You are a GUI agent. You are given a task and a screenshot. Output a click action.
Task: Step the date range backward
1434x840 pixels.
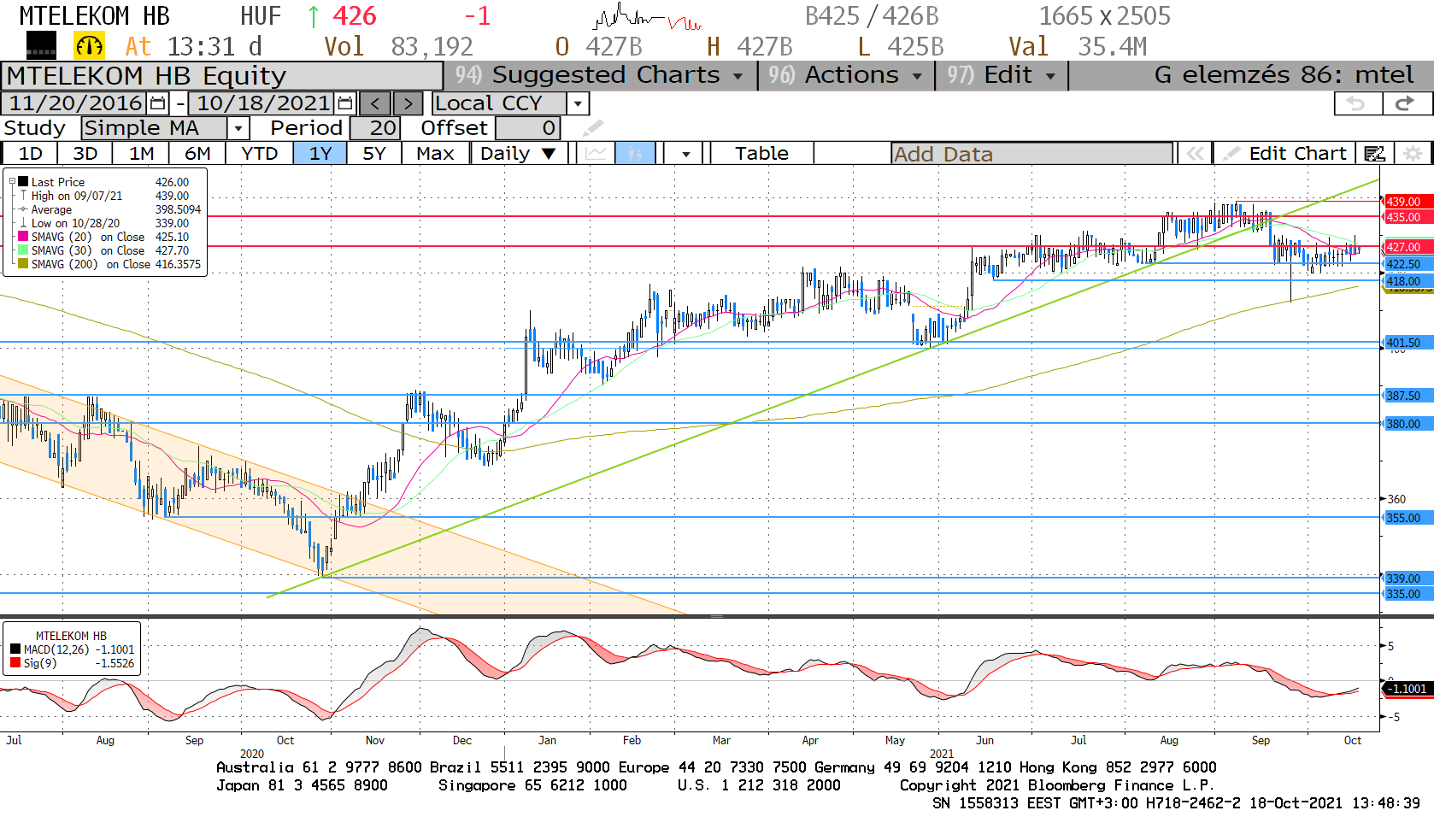[375, 103]
